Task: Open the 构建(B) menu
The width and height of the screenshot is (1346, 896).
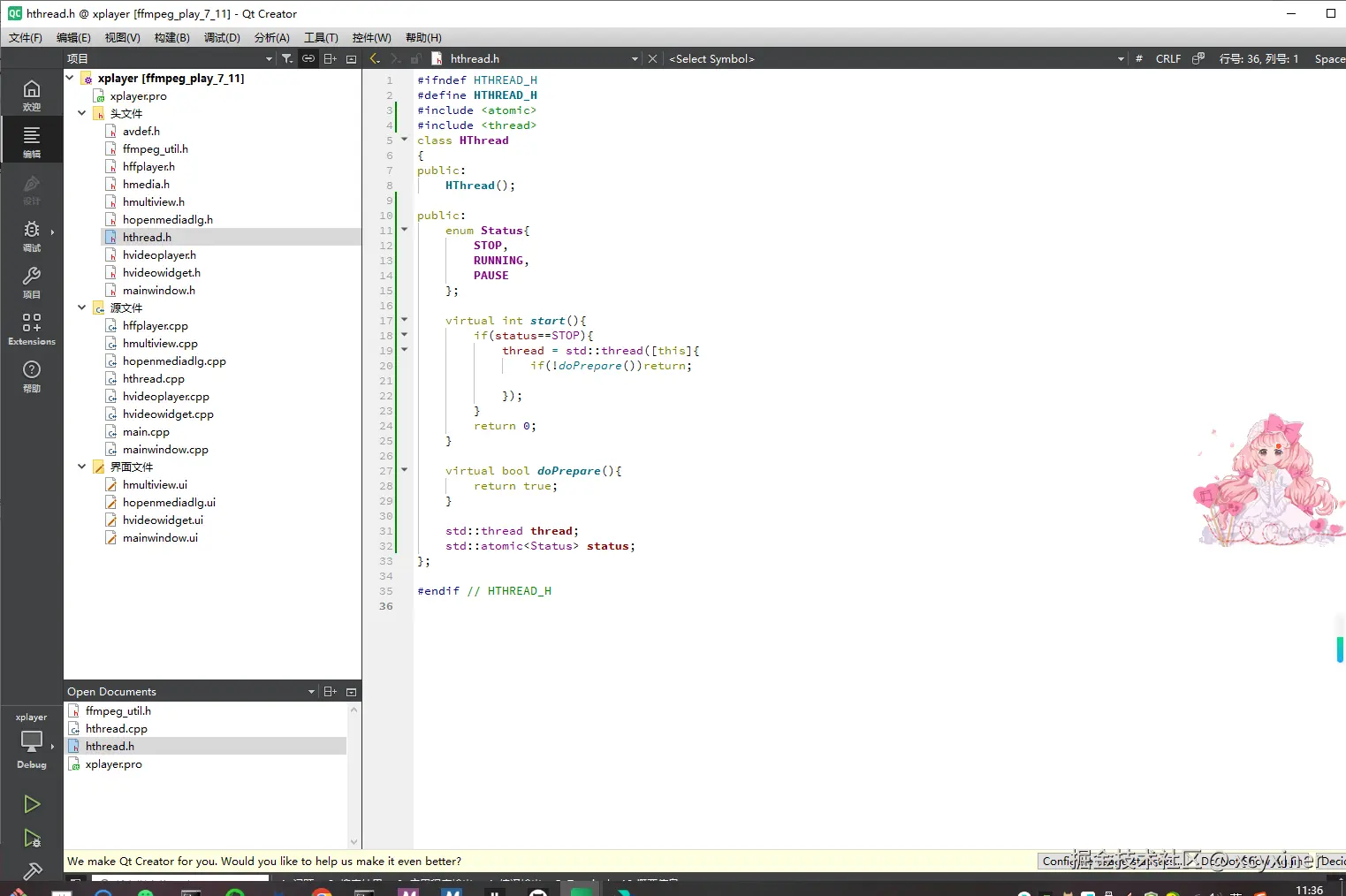Action: pyautogui.click(x=171, y=37)
